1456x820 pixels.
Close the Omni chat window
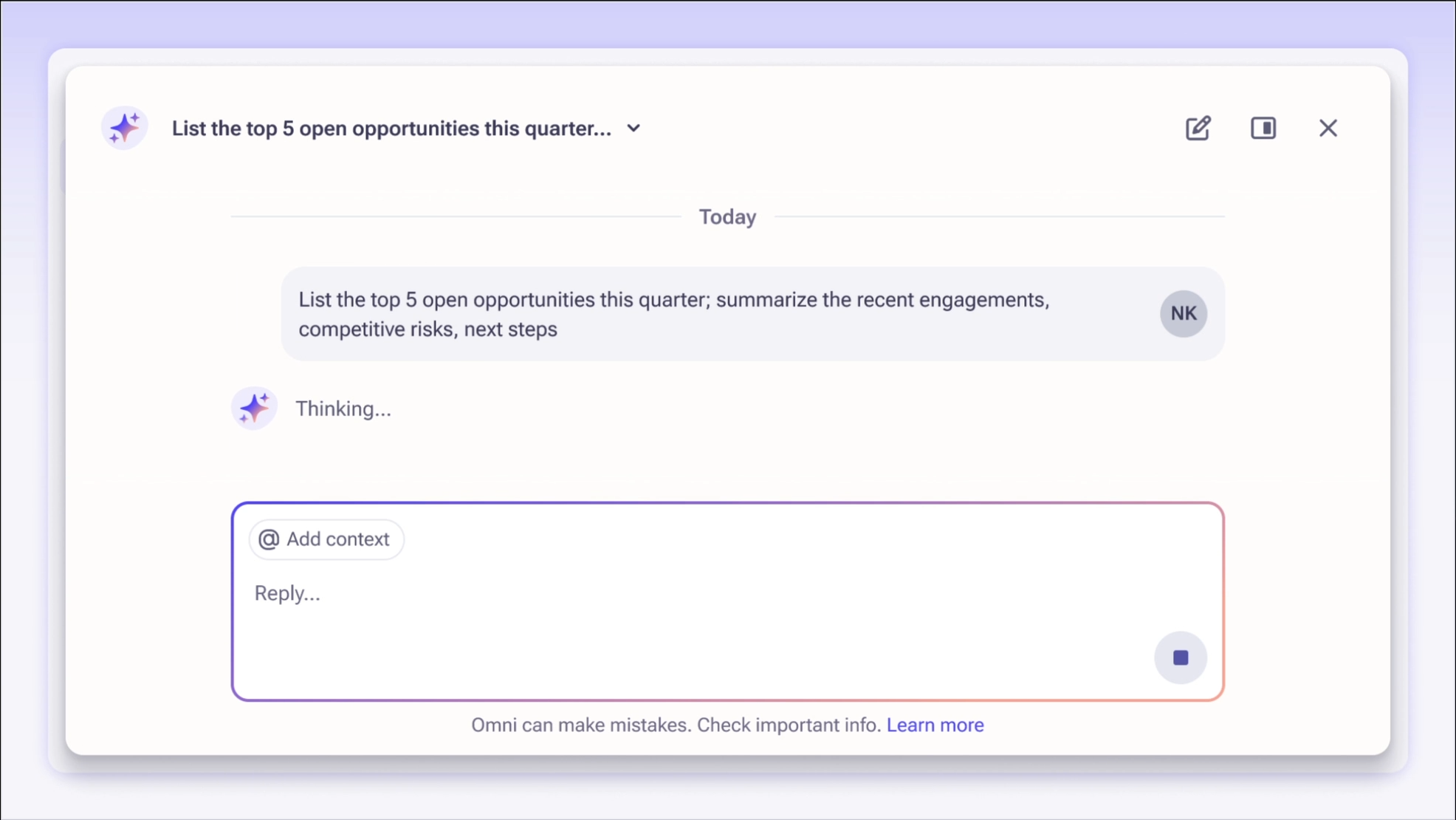pos(1328,128)
